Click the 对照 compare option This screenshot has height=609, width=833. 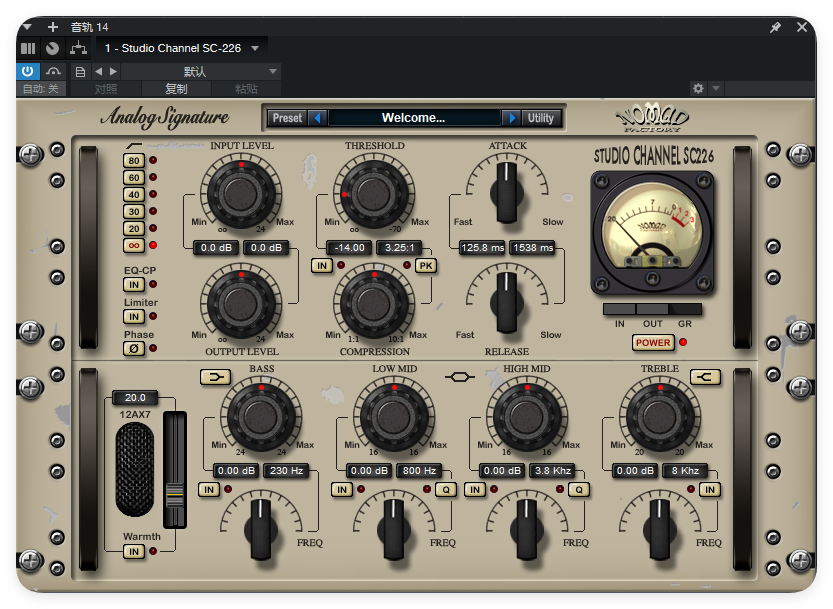[x=106, y=89]
